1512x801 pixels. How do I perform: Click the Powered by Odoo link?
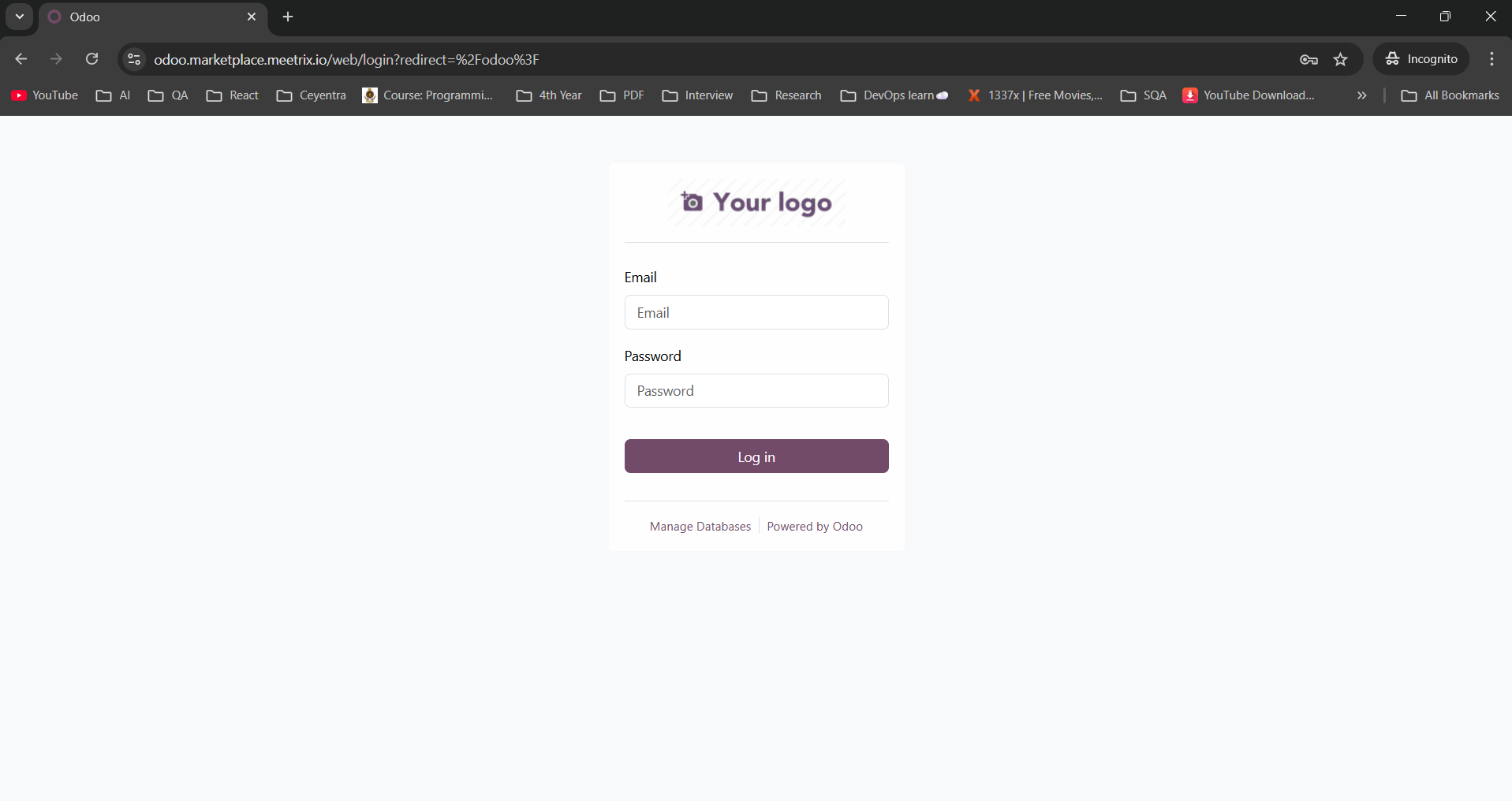[815, 526]
